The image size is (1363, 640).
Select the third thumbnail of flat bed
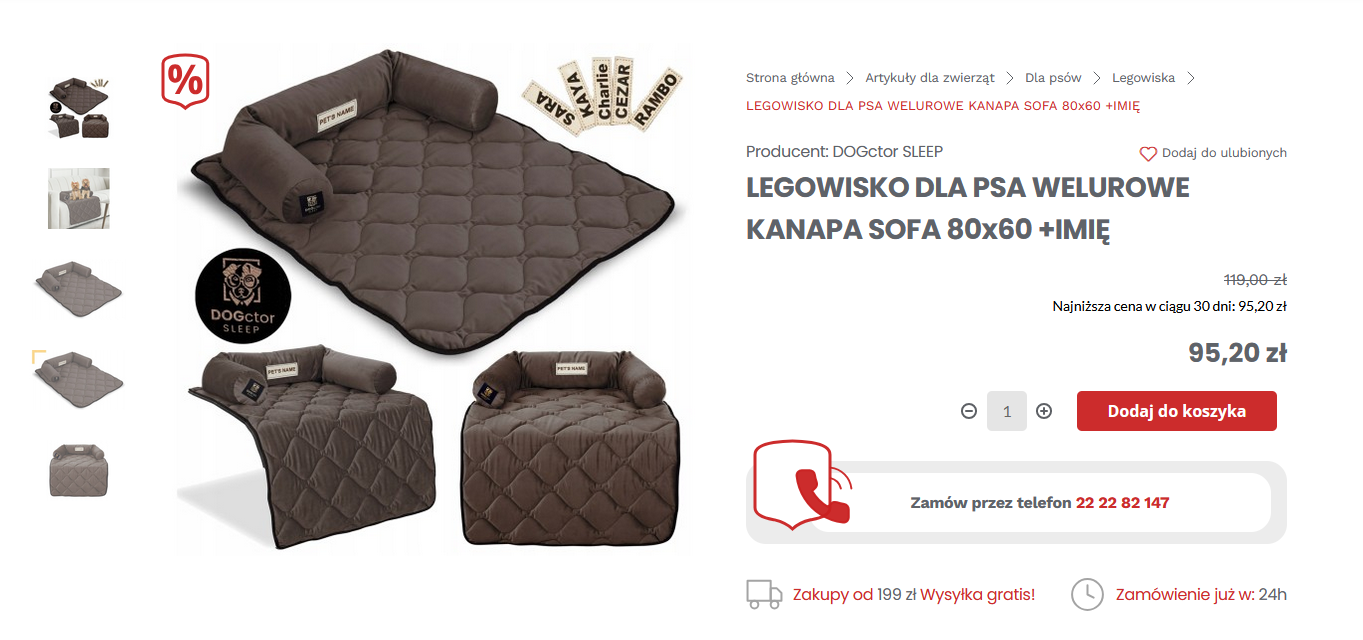coord(79,289)
